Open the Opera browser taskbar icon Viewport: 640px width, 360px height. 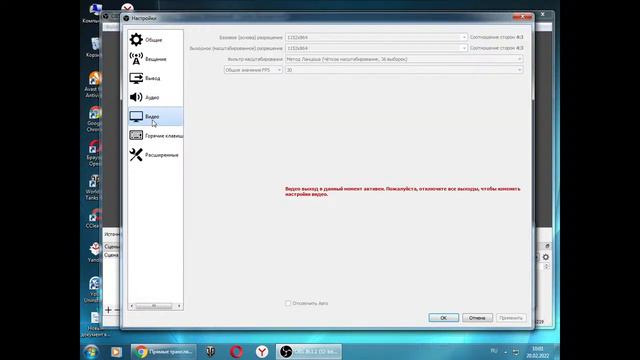click(236, 351)
